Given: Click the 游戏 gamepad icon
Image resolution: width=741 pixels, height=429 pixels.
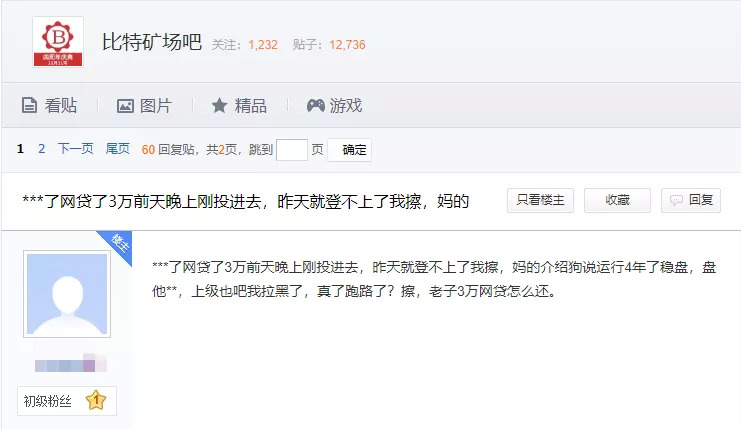Looking at the screenshot, I should pyautogui.click(x=315, y=105).
